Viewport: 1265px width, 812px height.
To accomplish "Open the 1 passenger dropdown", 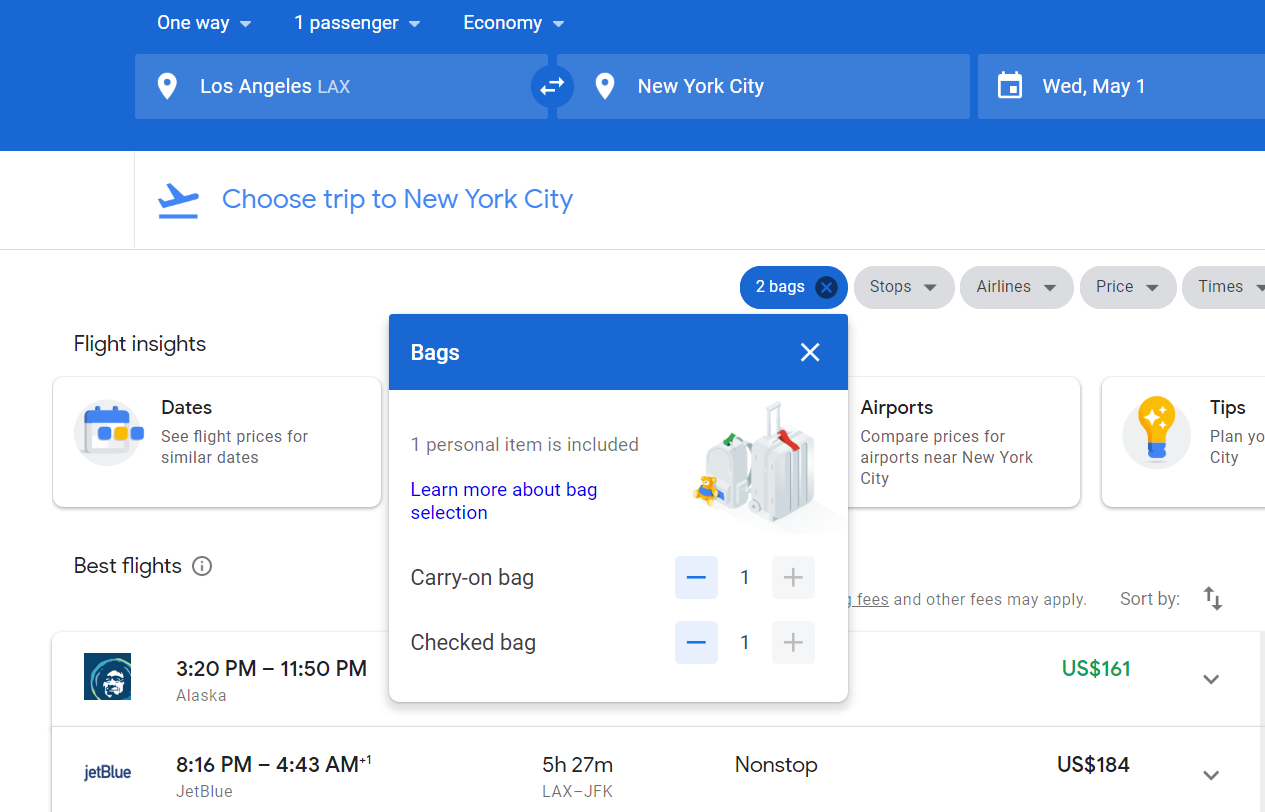I will pos(357,23).
